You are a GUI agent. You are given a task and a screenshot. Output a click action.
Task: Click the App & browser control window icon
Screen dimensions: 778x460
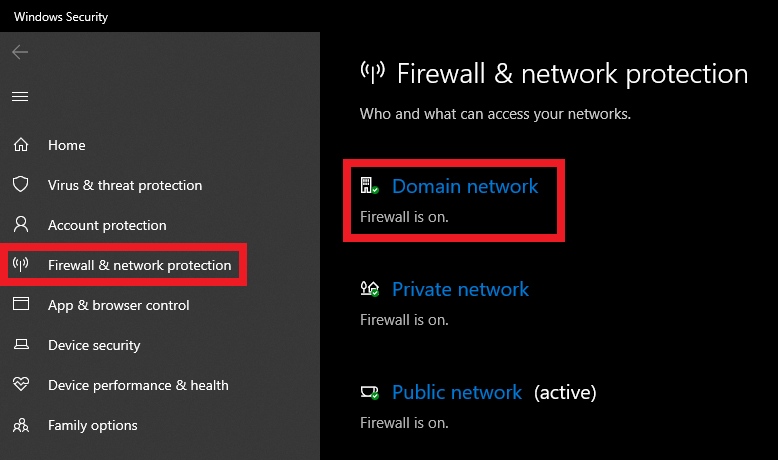point(20,305)
